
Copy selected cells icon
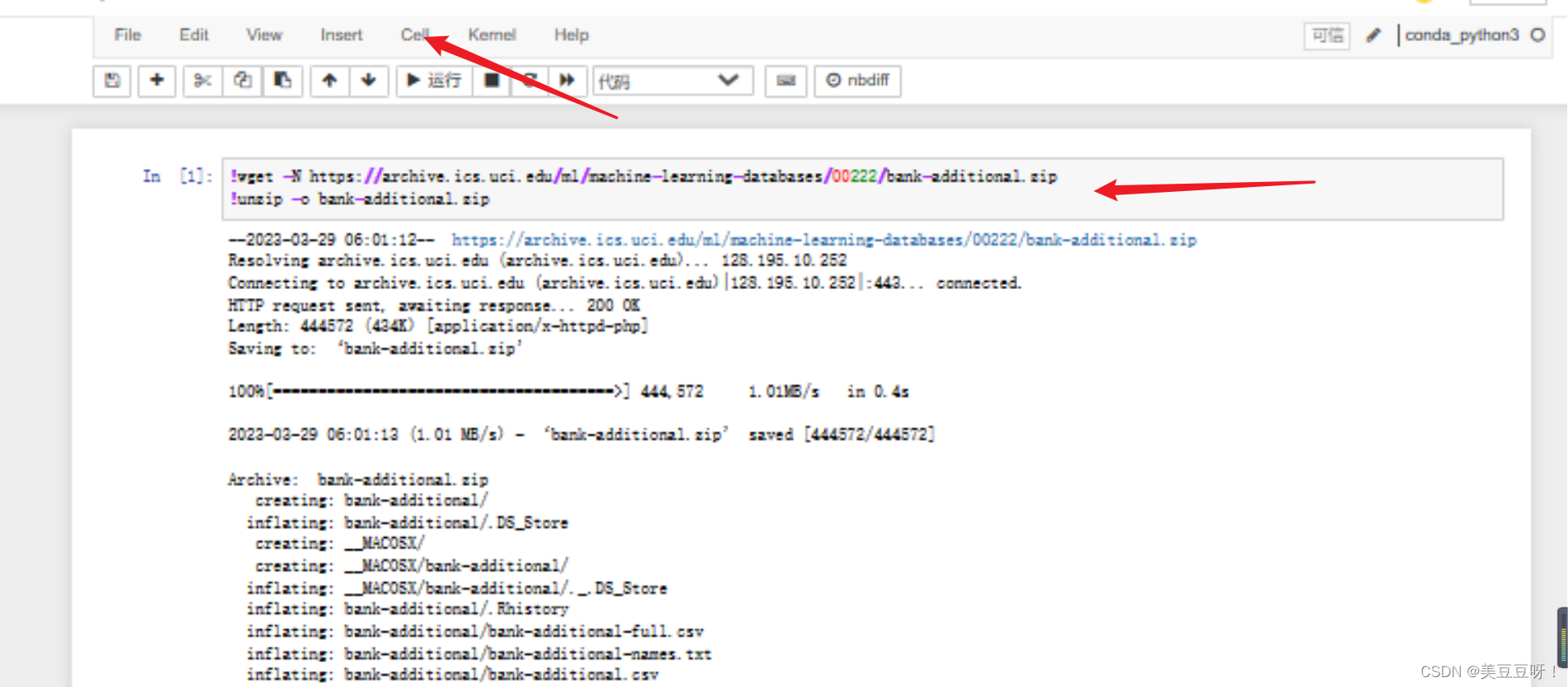coord(242,81)
